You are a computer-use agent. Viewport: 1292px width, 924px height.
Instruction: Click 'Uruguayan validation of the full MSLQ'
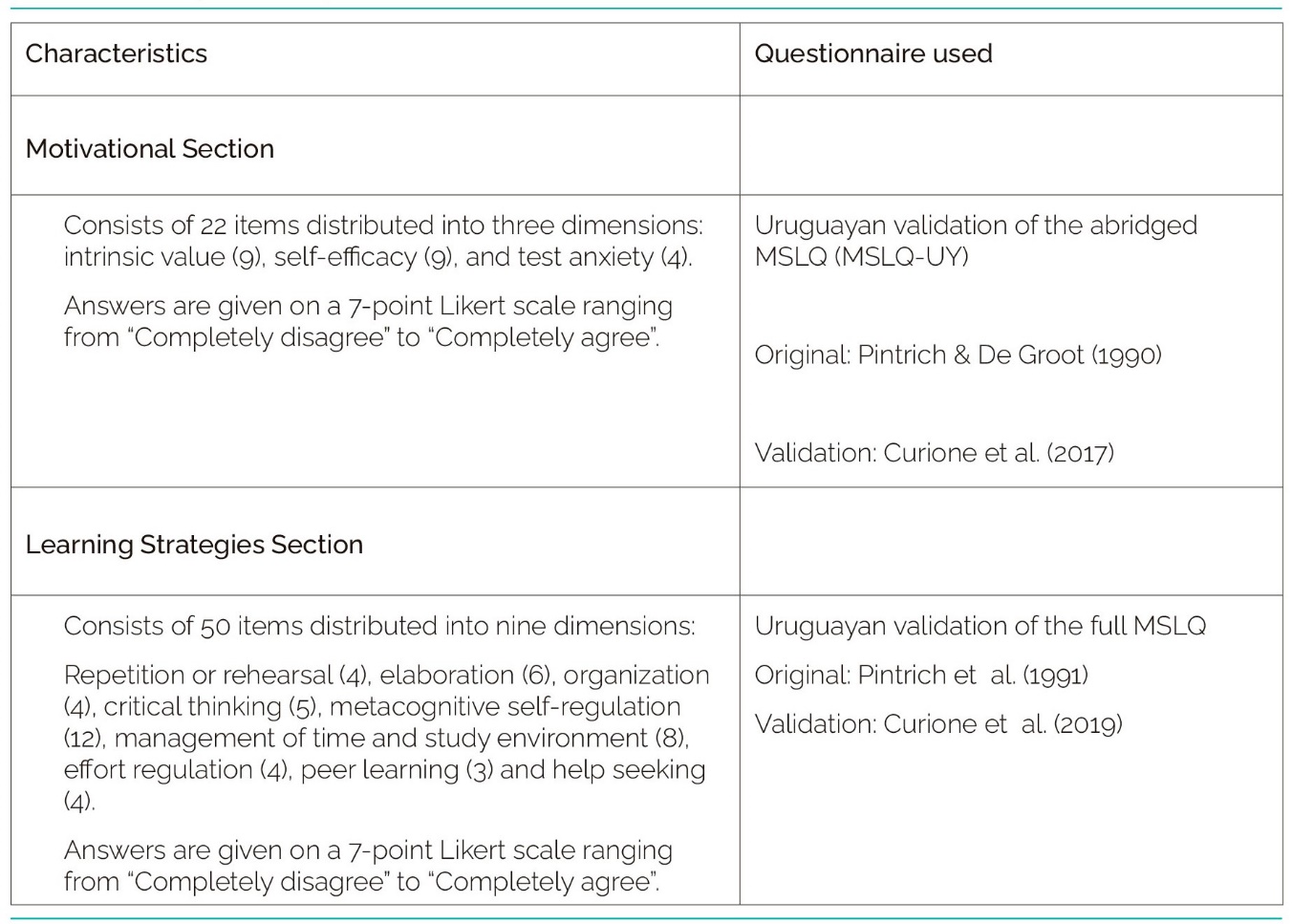point(980,626)
